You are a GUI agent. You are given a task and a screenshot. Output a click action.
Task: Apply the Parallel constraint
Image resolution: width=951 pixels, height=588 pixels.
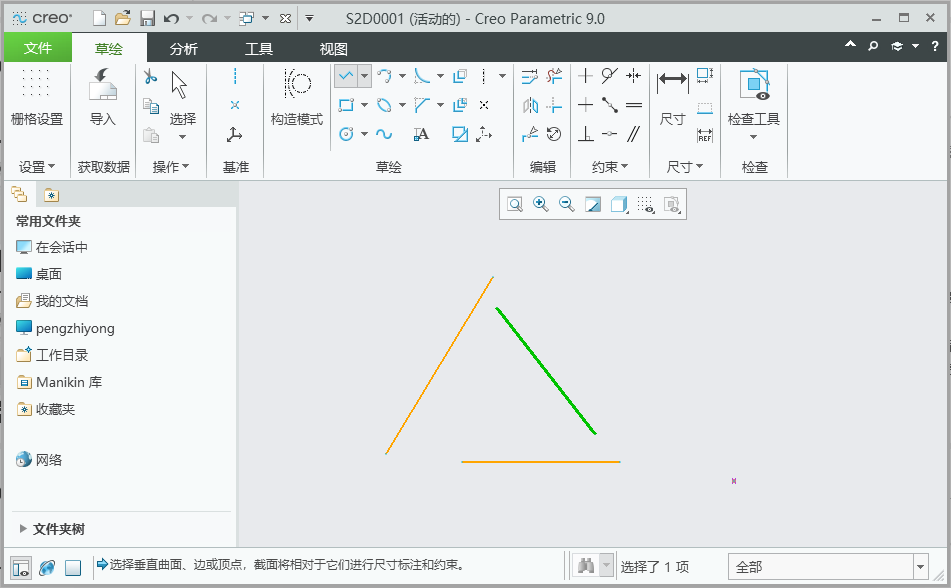[x=634, y=133]
